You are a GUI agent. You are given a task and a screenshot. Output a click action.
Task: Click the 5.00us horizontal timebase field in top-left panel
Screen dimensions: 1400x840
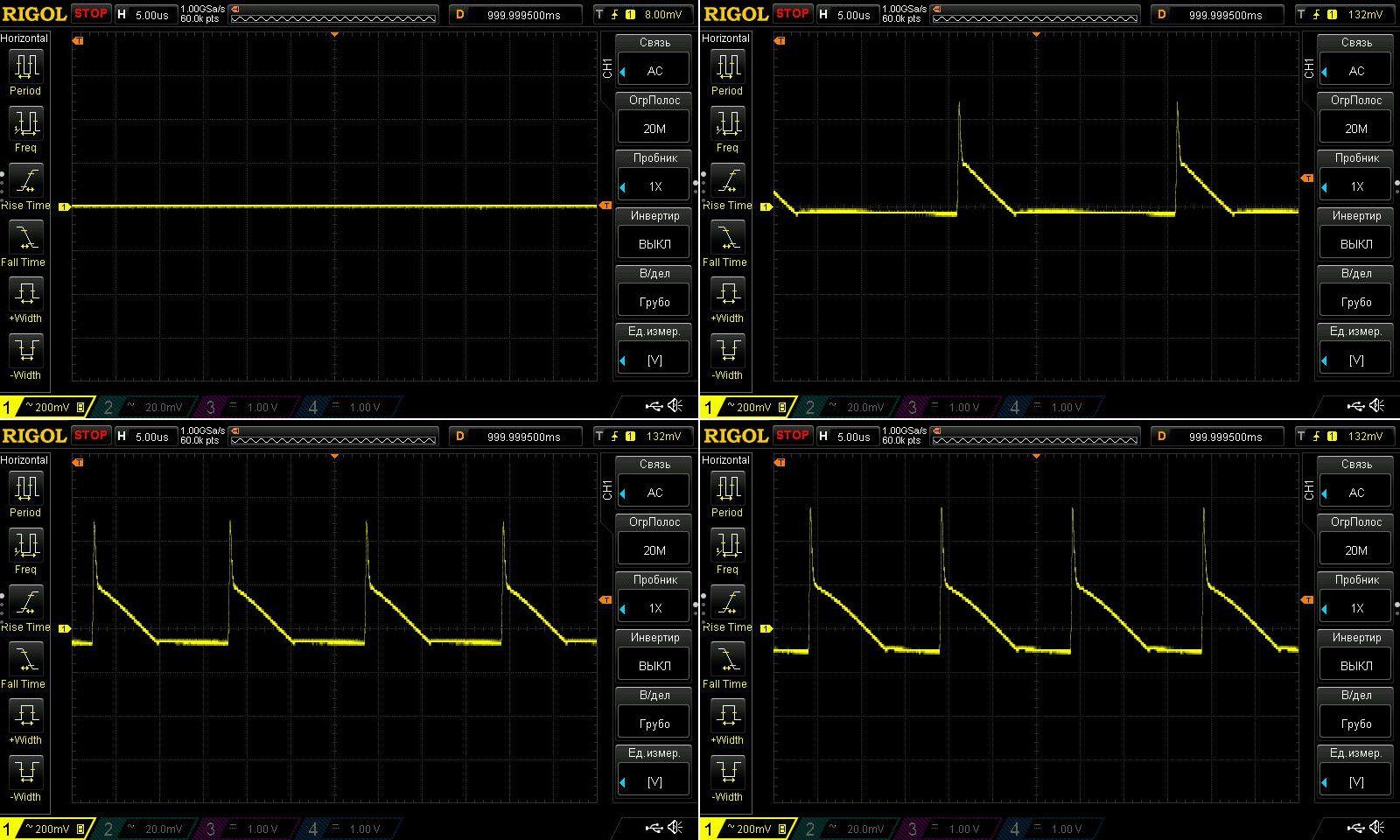150,15
